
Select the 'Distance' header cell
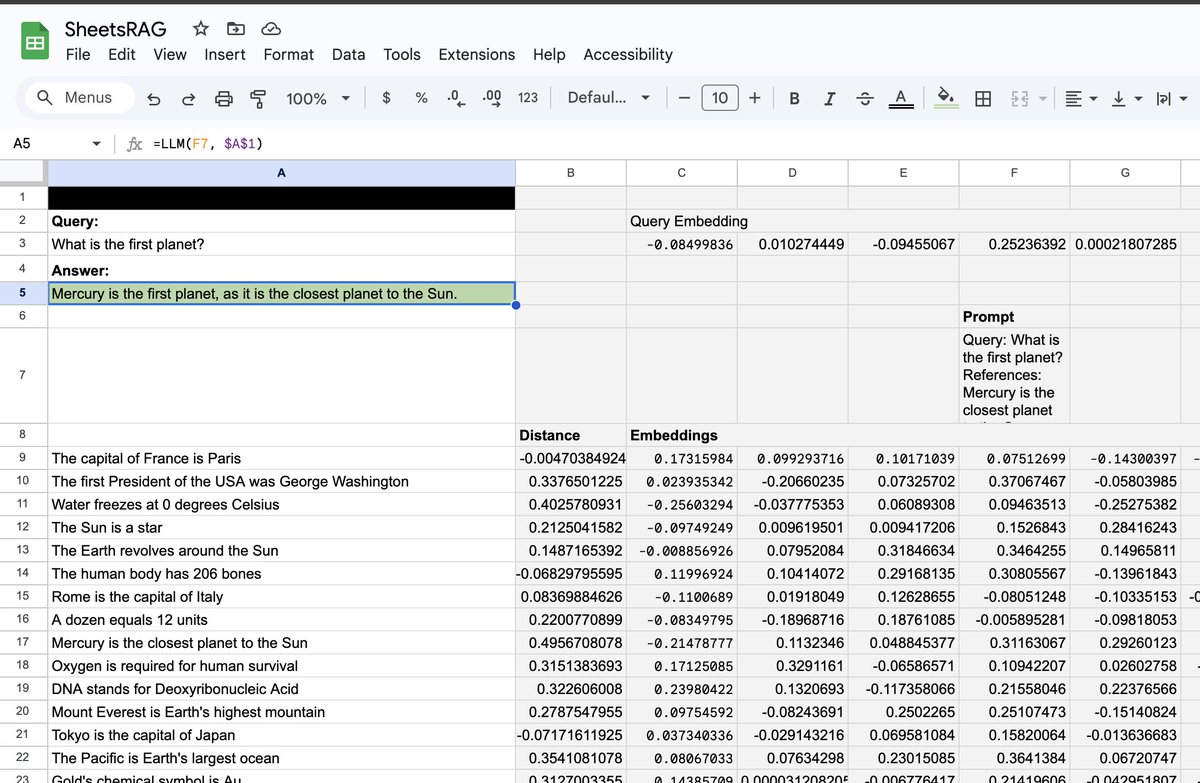(x=571, y=435)
